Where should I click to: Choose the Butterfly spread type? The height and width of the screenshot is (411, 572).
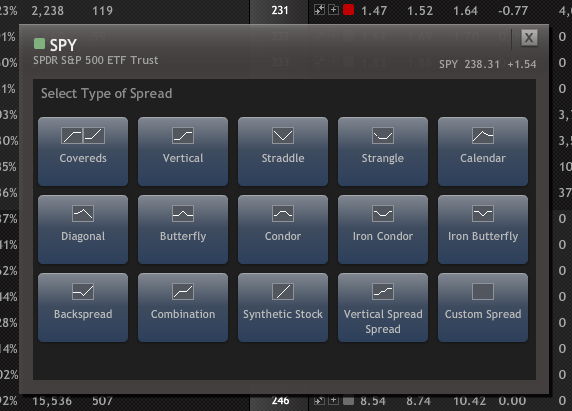click(183, 229)
